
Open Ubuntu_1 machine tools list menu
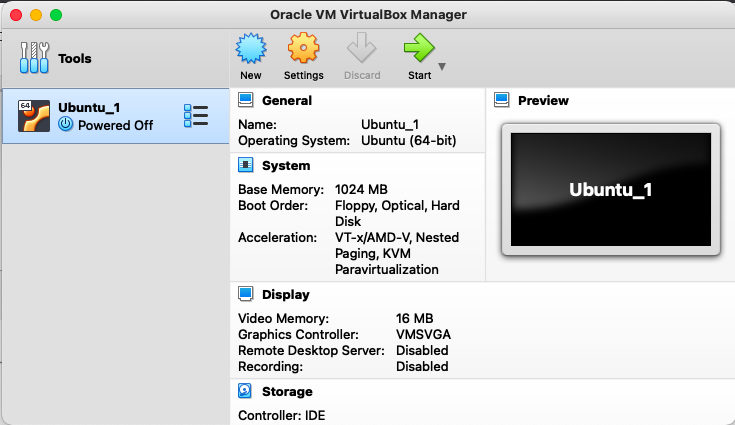coord(196,116)
